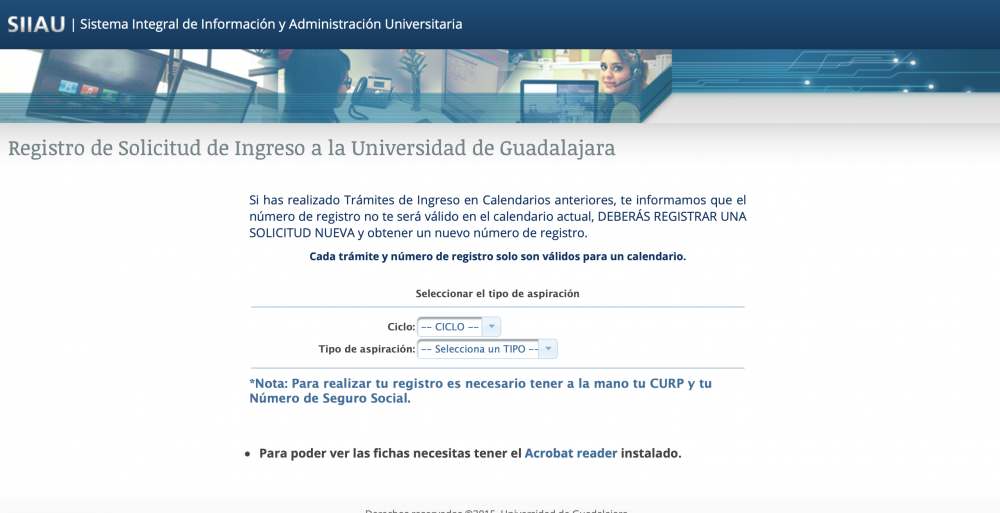Image resolution: width=1000 pixels, height=513 pixels.
Task: Click the arrow of the CICLO combo box
Action: [x=491, y=327]
